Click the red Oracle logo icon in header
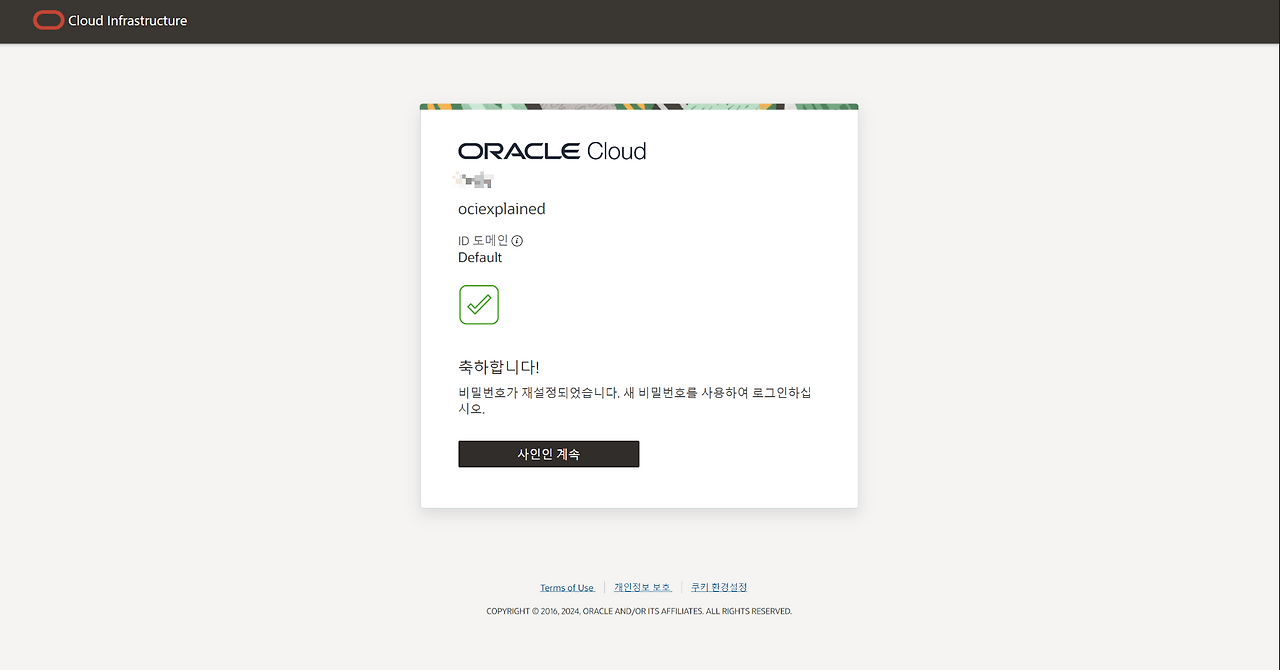 click(48, 20)
